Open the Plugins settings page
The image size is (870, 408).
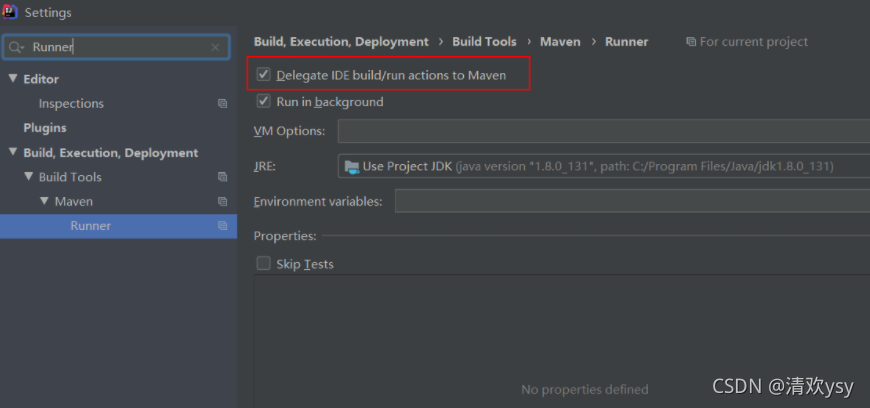(44, 128)
